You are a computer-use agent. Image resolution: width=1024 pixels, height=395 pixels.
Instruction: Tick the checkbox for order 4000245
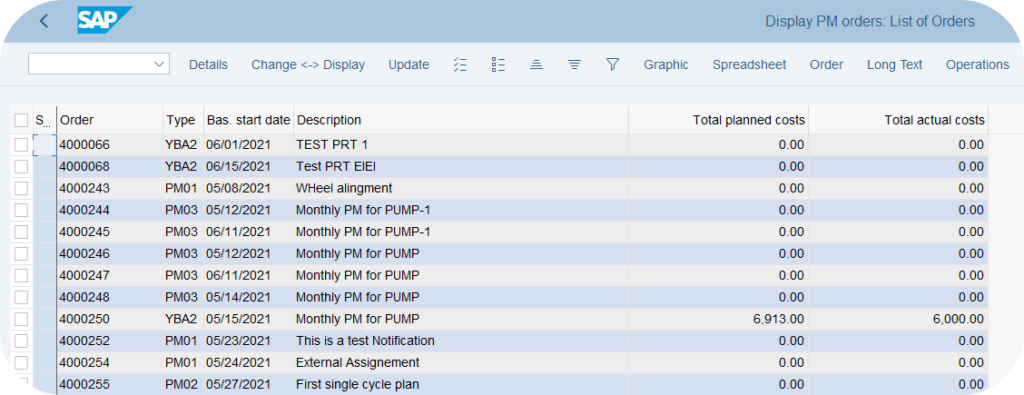pos(21,232)
